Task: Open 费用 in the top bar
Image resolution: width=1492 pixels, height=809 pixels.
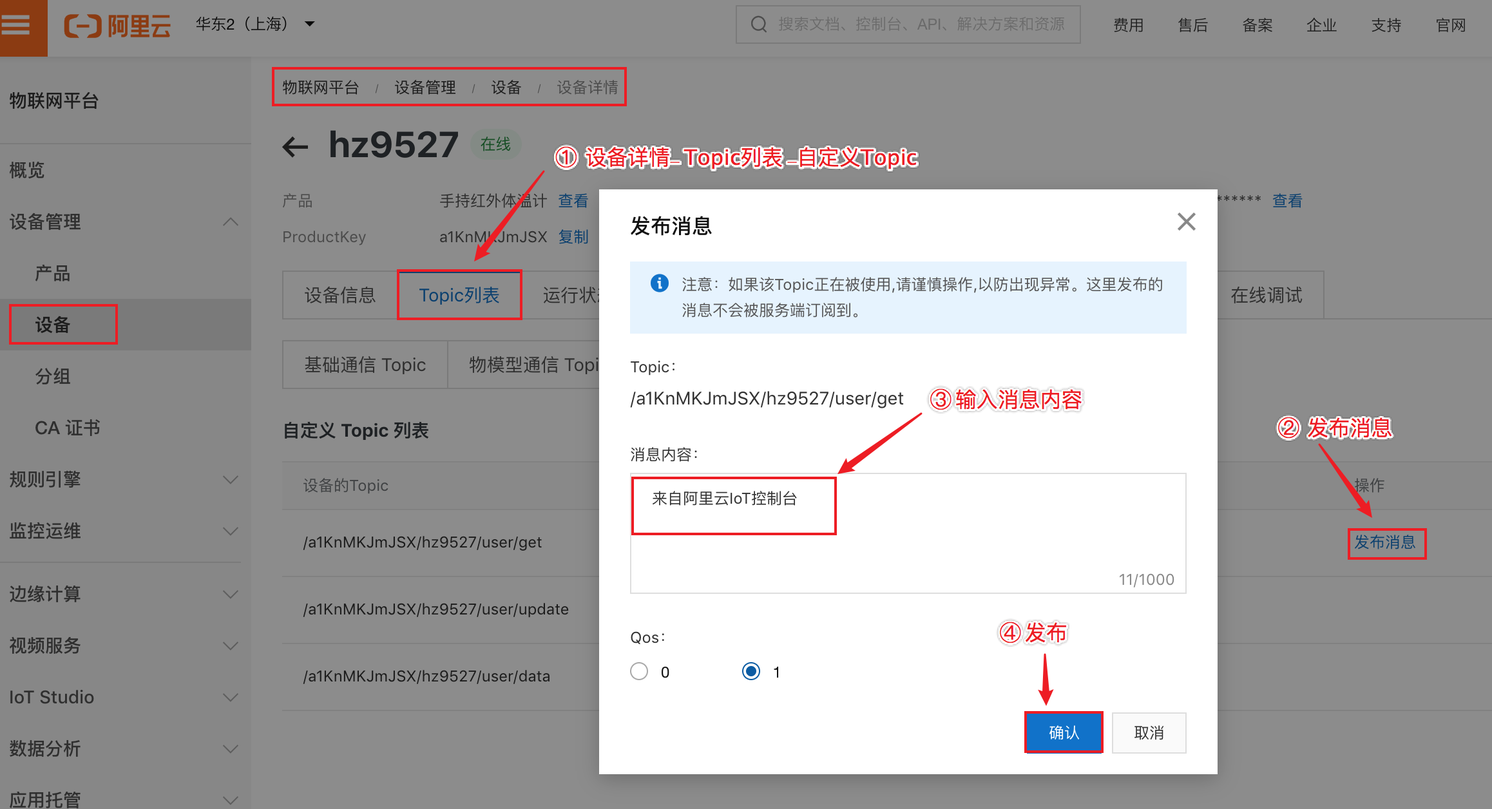Action: click(1128, 25)
